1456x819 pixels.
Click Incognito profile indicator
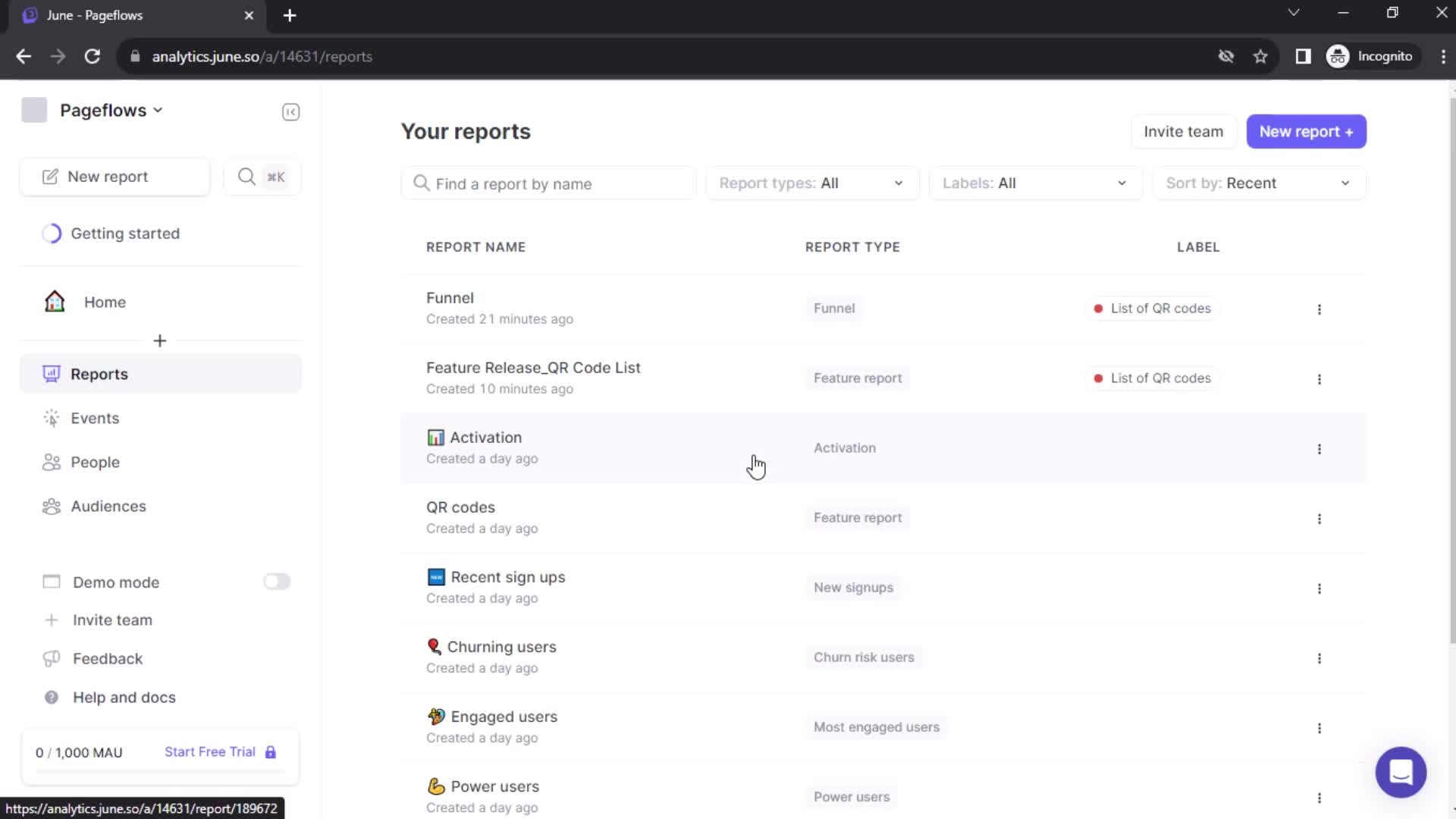pyautogui.click(x=1371, y=56)
